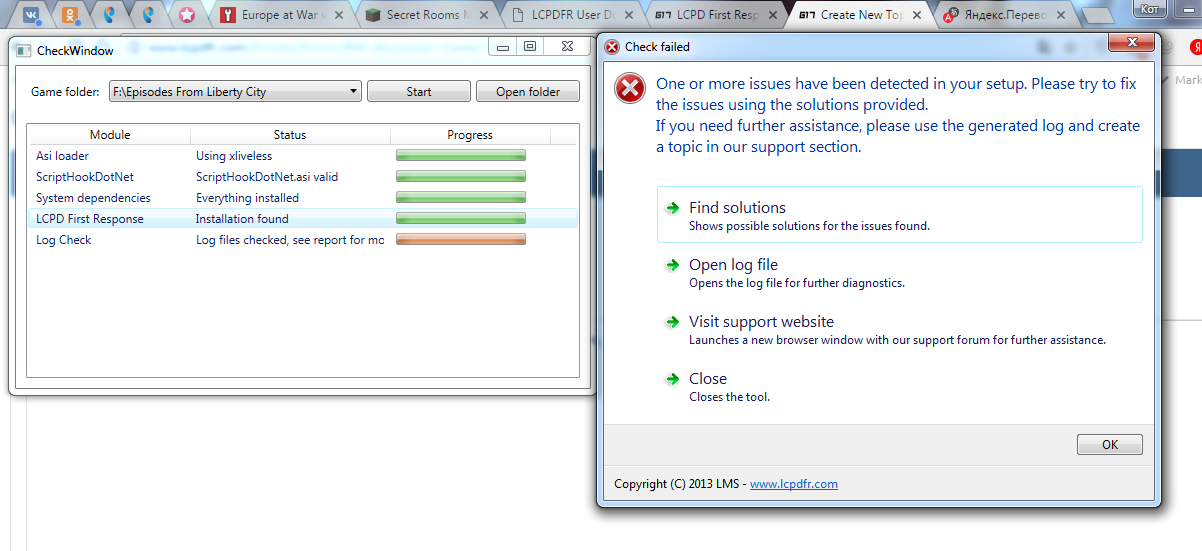Click the 'Using xliveless' status text

pos(234,156)
